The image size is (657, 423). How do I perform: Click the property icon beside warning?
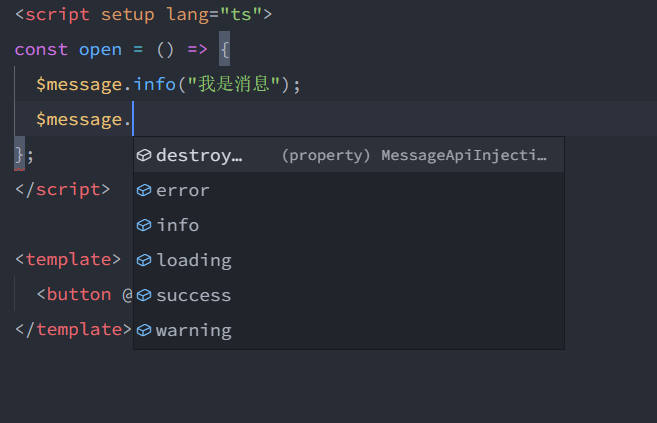[144, 330]
